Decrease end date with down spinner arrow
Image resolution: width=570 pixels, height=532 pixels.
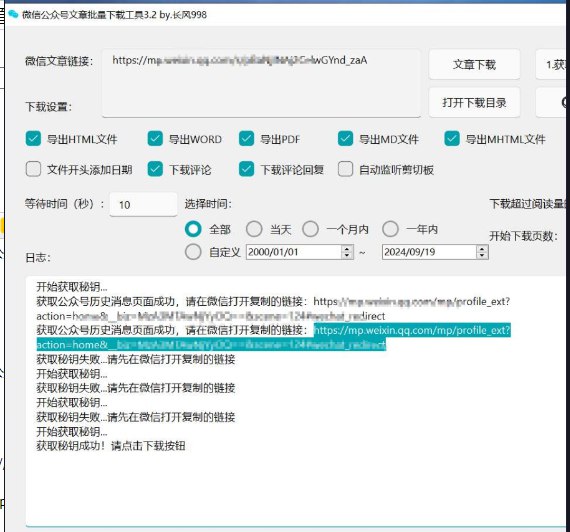pyautogui.click(x=482, y=256)
